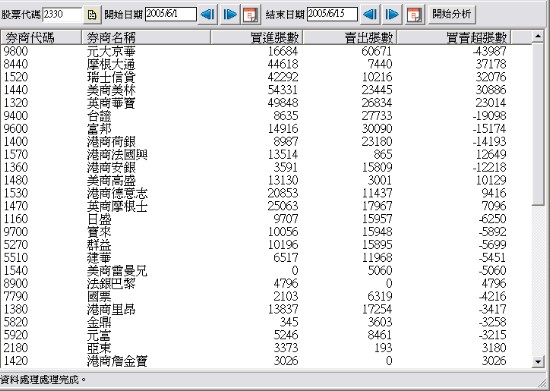550x391 pixels.
Task: Select row 8900 法銀巴黎
Action: click(x=266, y=283)
